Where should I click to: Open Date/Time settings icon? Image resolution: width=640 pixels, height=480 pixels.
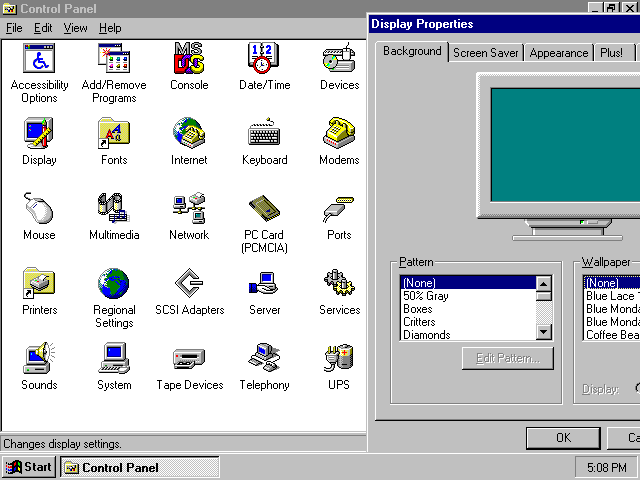click(x=264, y=58)
